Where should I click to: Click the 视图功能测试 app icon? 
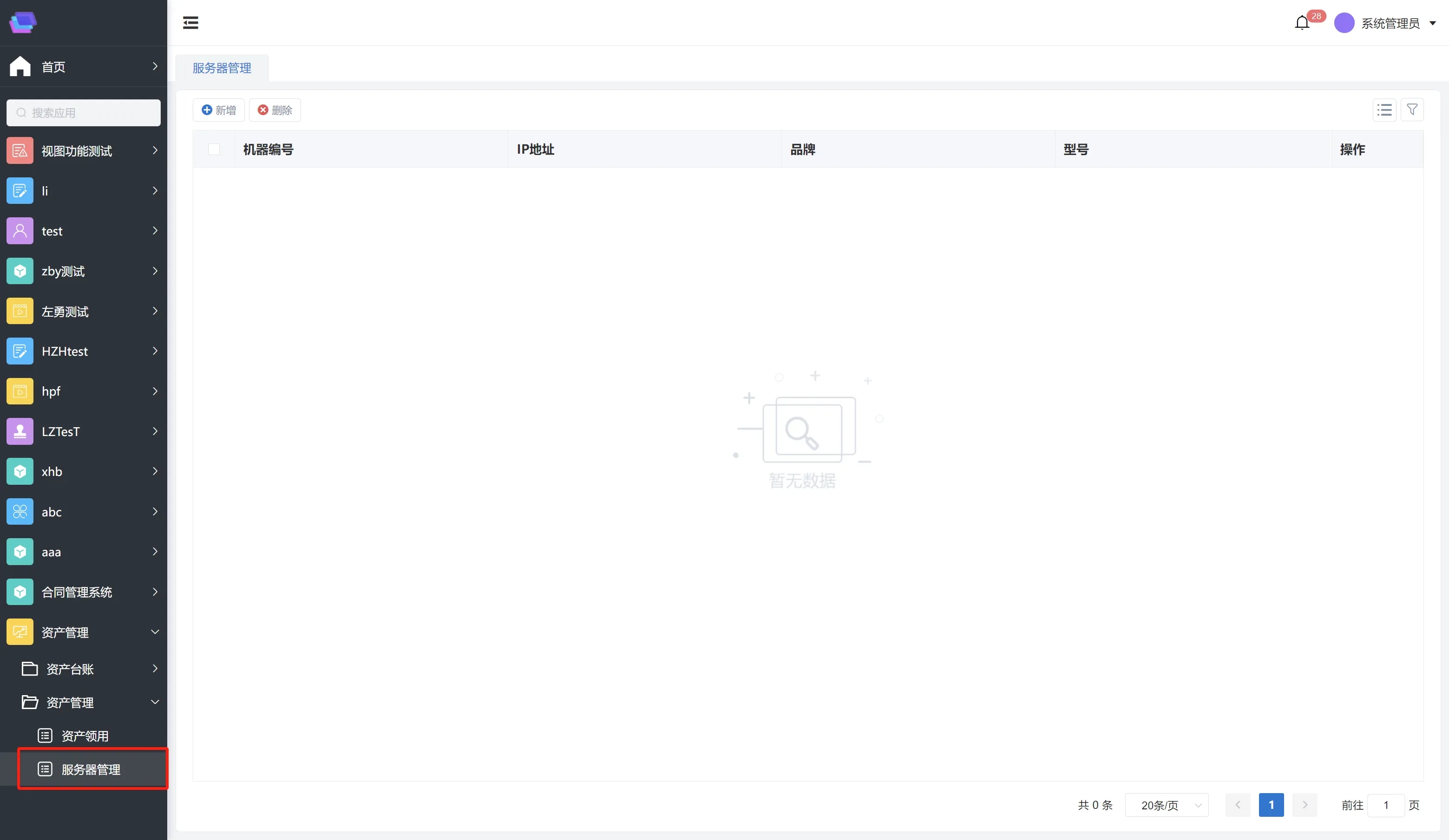tap(20, 150)
